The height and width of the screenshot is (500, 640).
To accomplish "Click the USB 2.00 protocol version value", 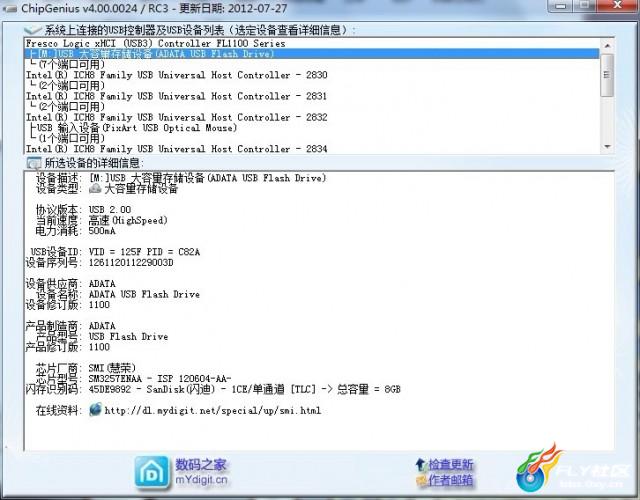I will point(110,210).
